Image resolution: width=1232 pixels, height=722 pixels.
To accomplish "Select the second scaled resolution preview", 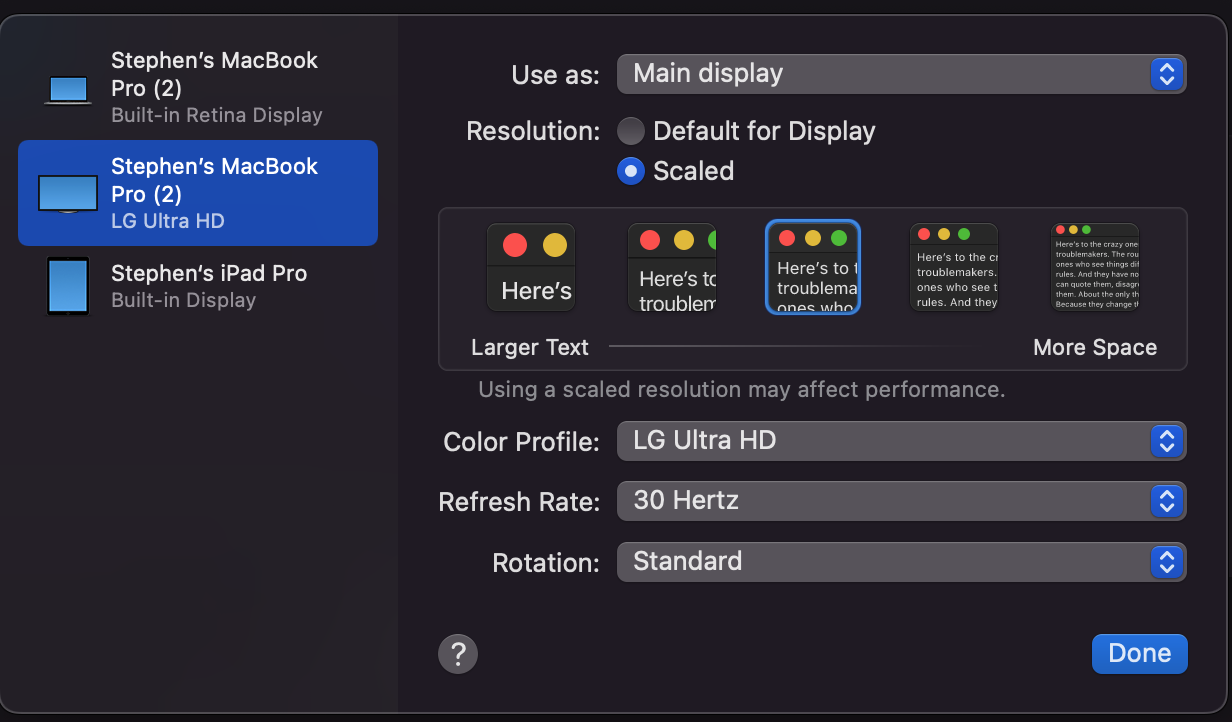I will click(671, 267).
